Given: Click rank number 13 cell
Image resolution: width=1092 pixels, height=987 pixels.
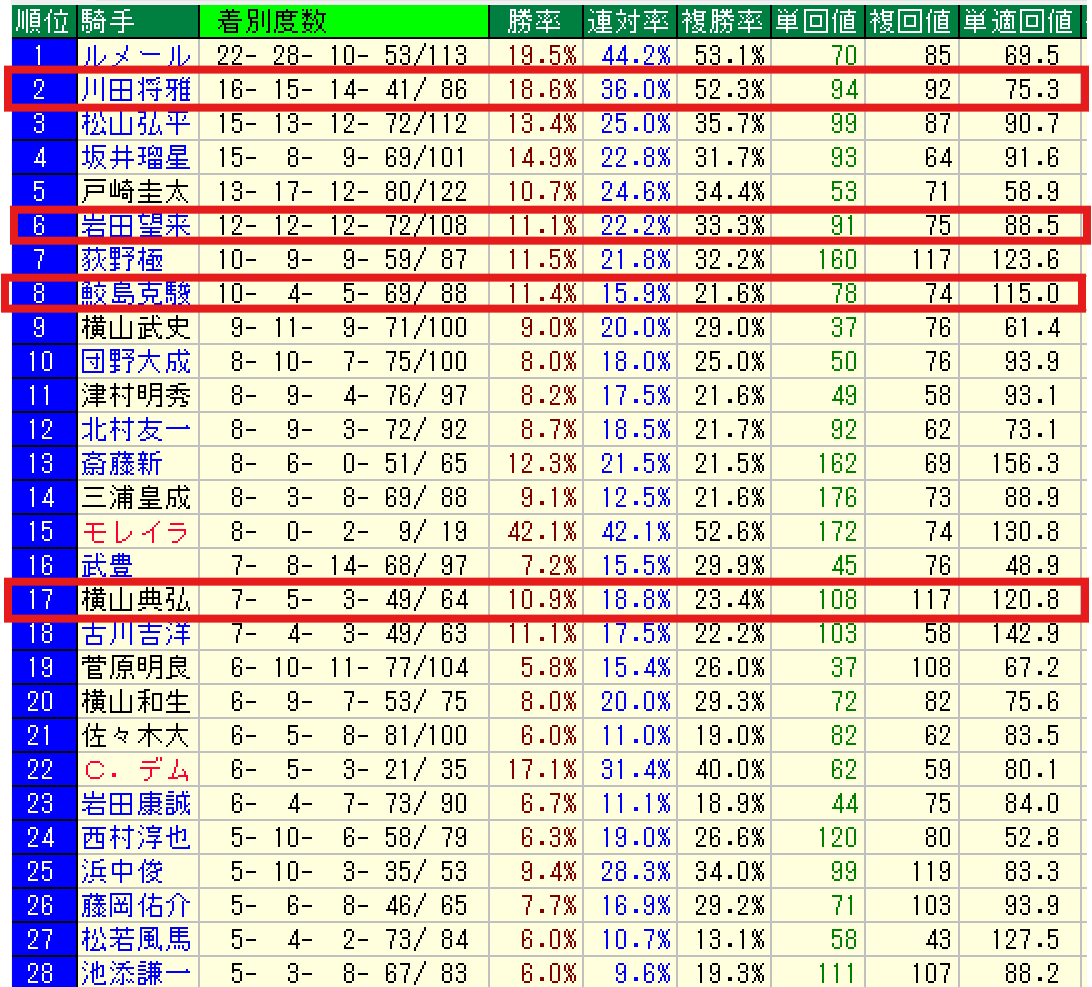Looking at the screenshot, I should 39,464.
